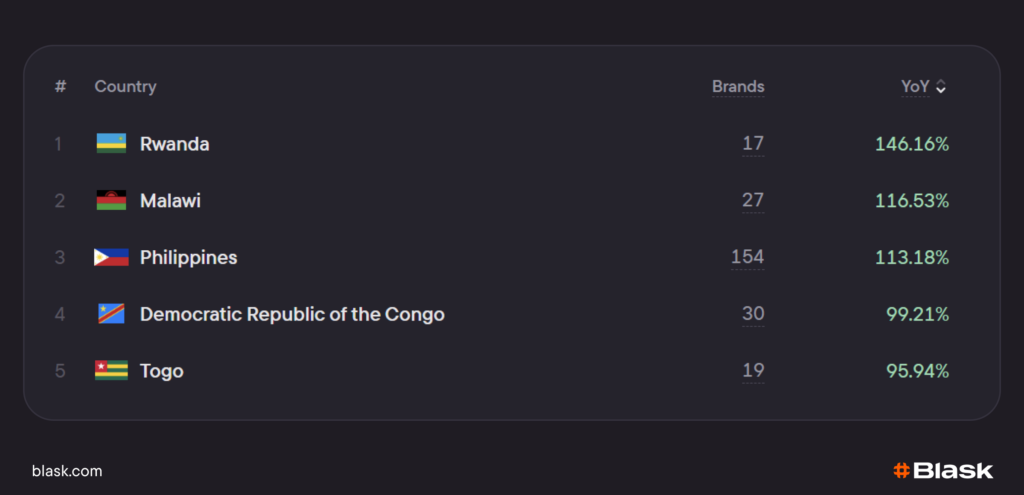The width and height of the screenshot is (1024, 495).
Task: Click the Blask logo
Action: pos(942,471)
